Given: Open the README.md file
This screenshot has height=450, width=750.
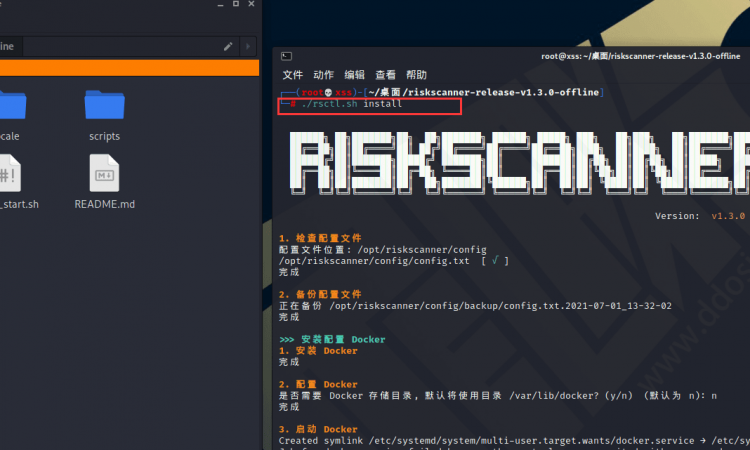Looking at the screenshot, I should 104,173.
